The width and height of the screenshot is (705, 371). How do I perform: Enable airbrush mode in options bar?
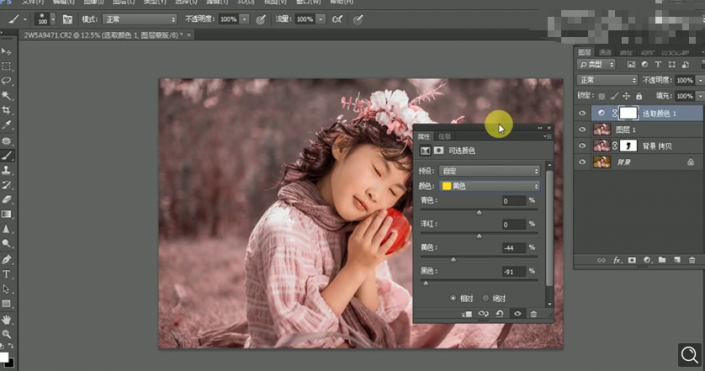point(337,19)
